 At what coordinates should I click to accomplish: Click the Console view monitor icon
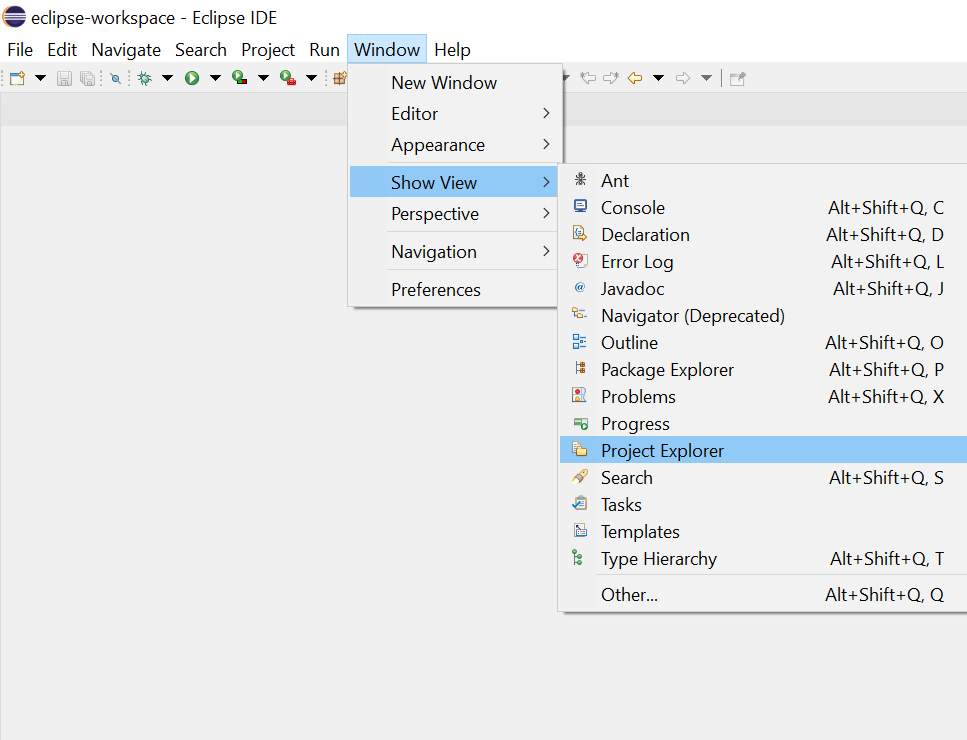pos(580,206)
